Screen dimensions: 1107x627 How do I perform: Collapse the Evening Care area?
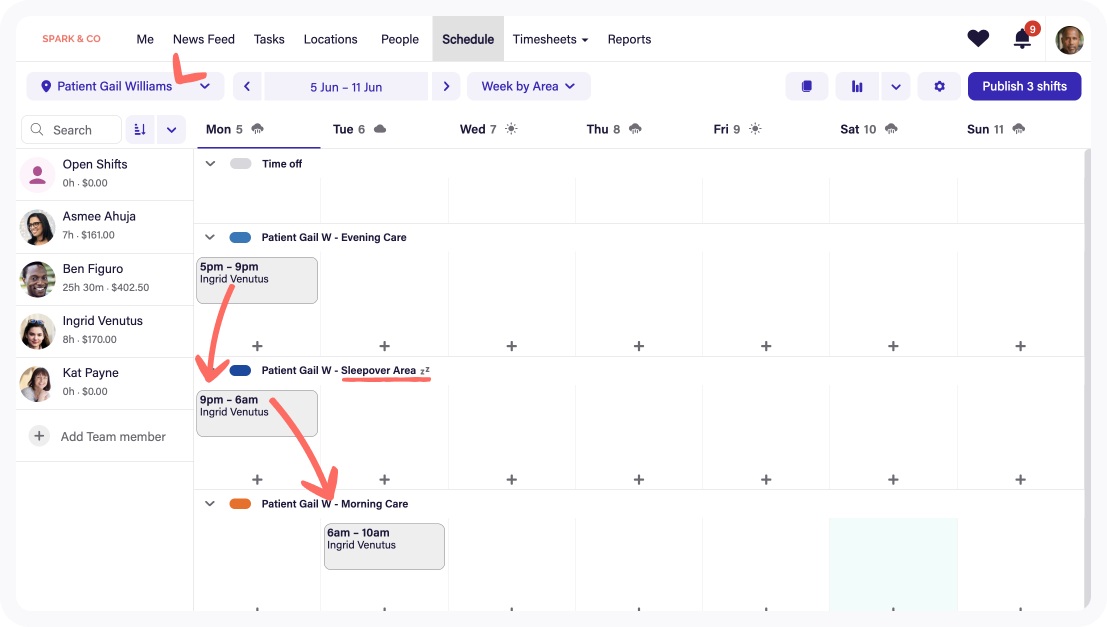(210, 238)
